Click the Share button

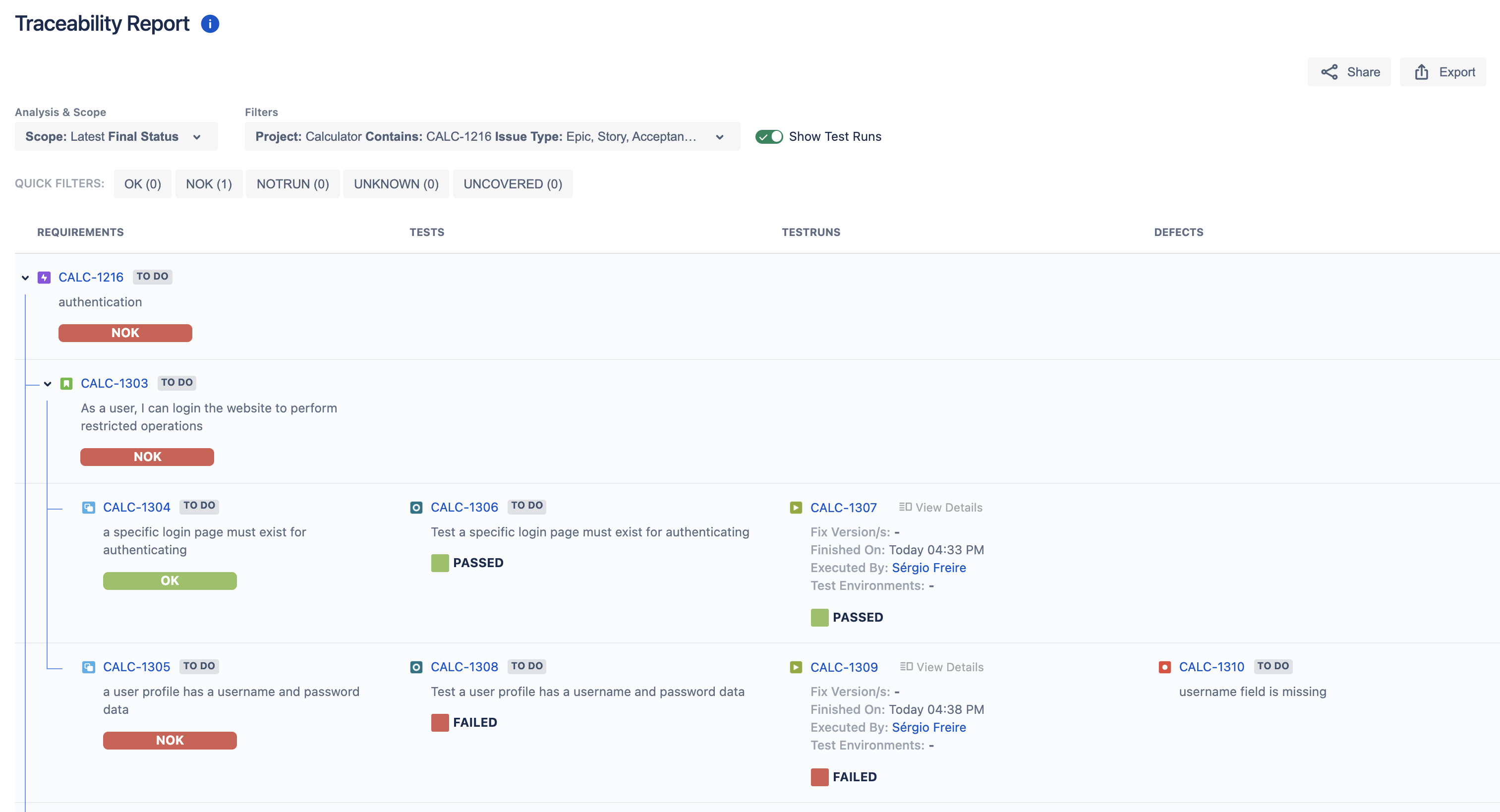(1349, 72)
